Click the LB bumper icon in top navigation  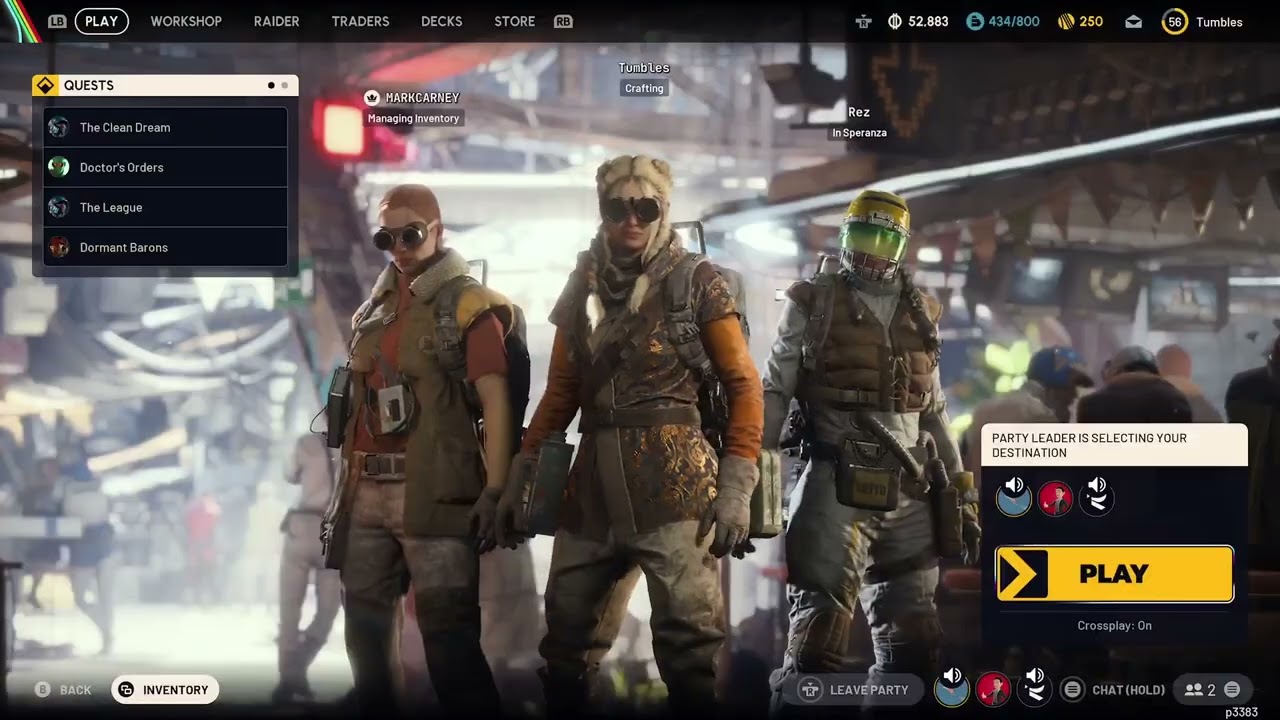(57, 21)
